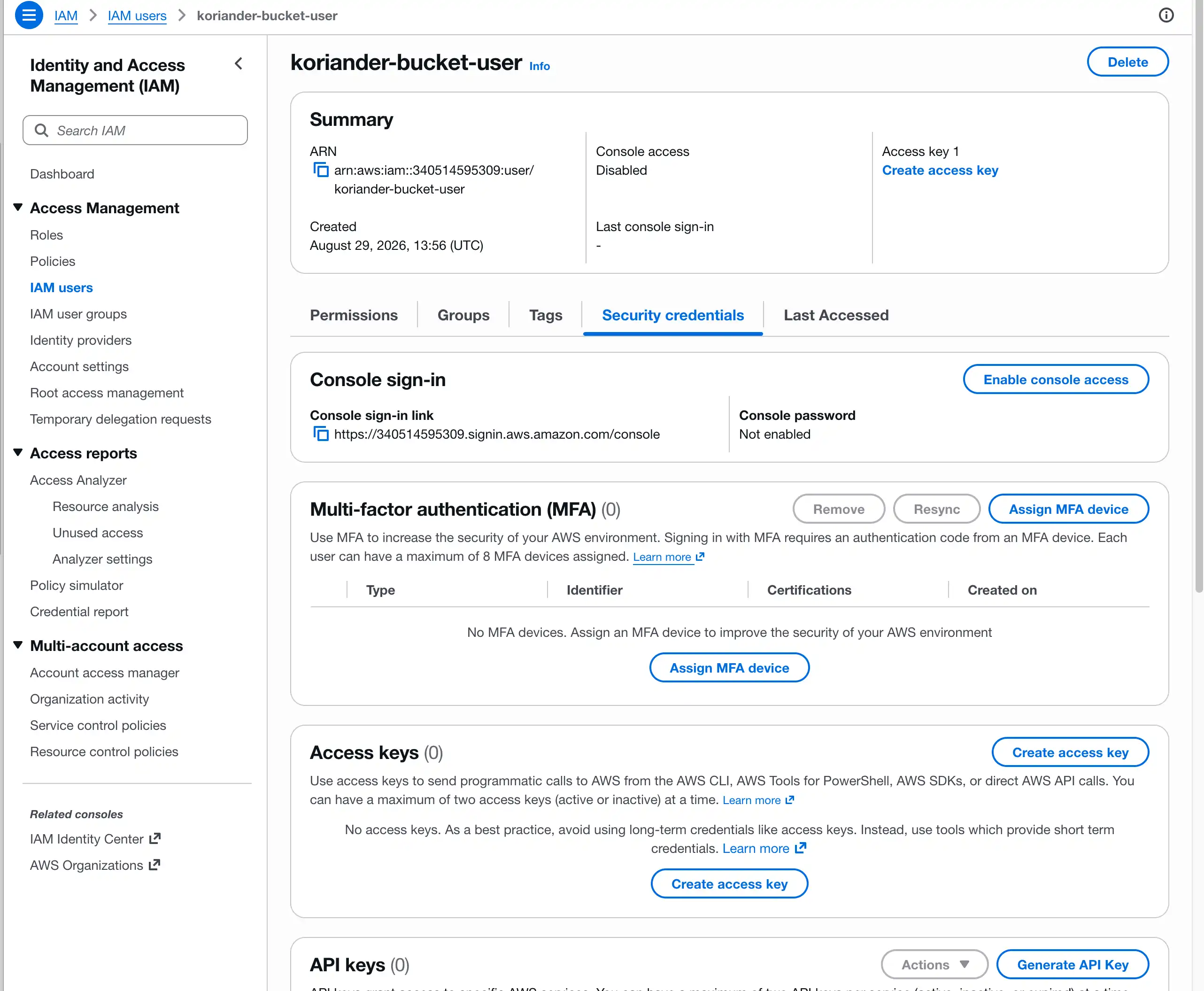
Task: Open Policies in the sidebar
Action: point(53,261)
